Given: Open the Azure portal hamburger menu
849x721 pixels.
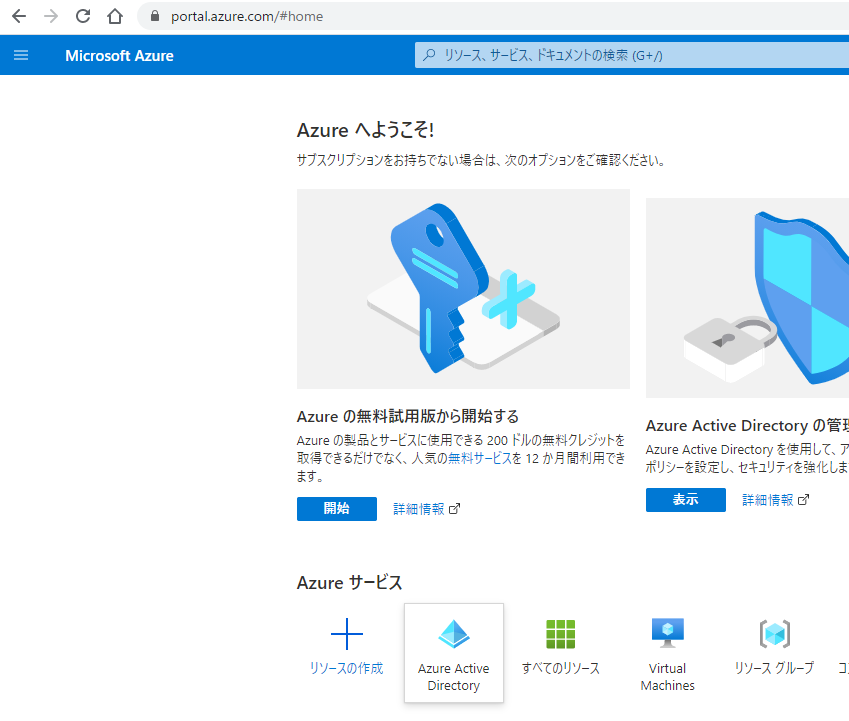Looking at the screenshot, I should (21, 55).
